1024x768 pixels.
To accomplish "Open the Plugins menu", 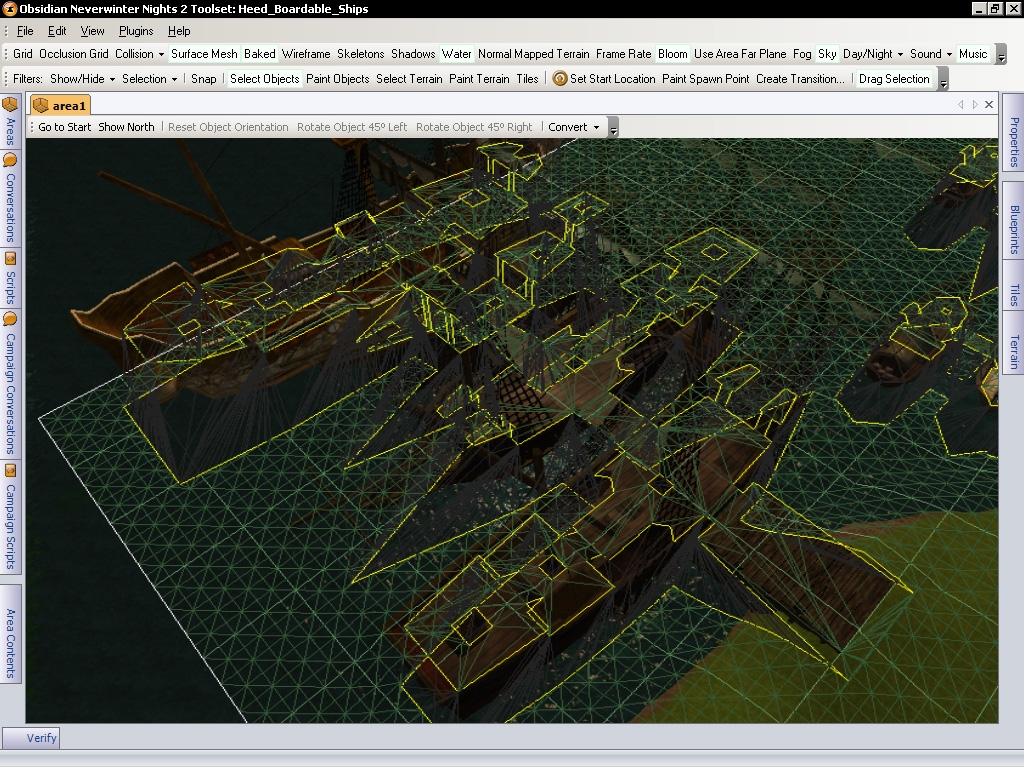I will click(136, 31).
